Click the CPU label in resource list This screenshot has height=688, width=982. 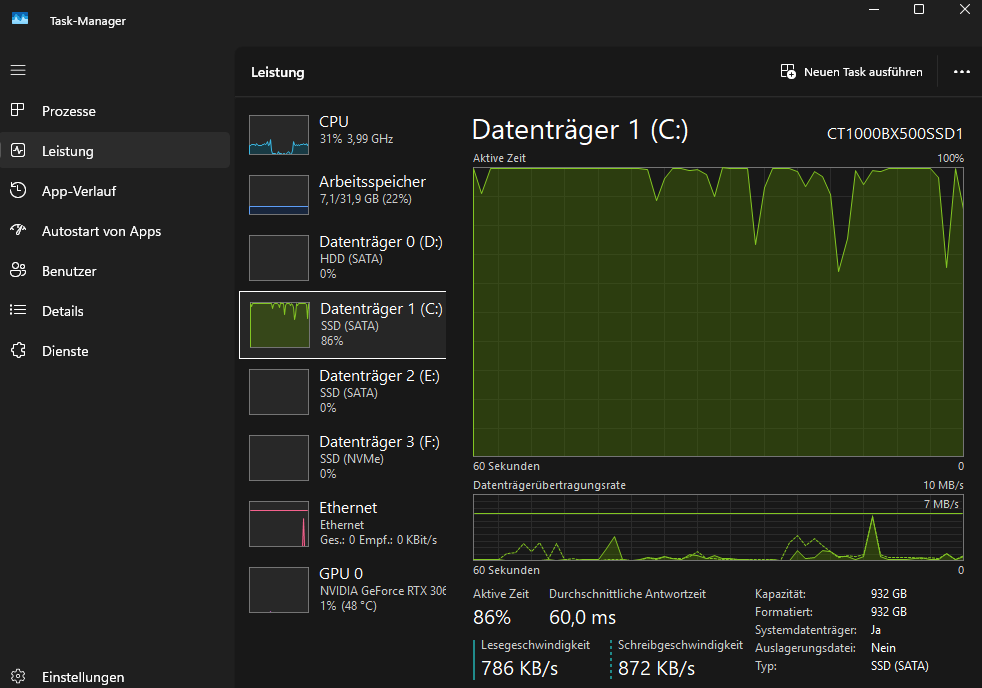coord(334,121)
